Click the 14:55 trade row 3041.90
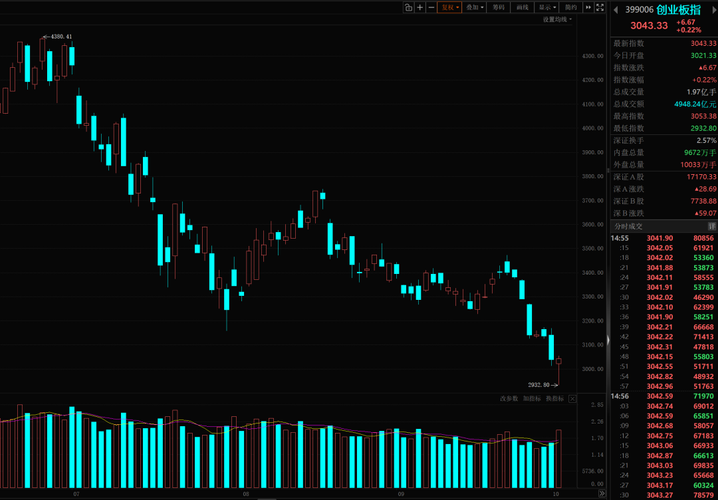Screen dimensions: 718x500 pyautogui.click(x=664, y=238)
